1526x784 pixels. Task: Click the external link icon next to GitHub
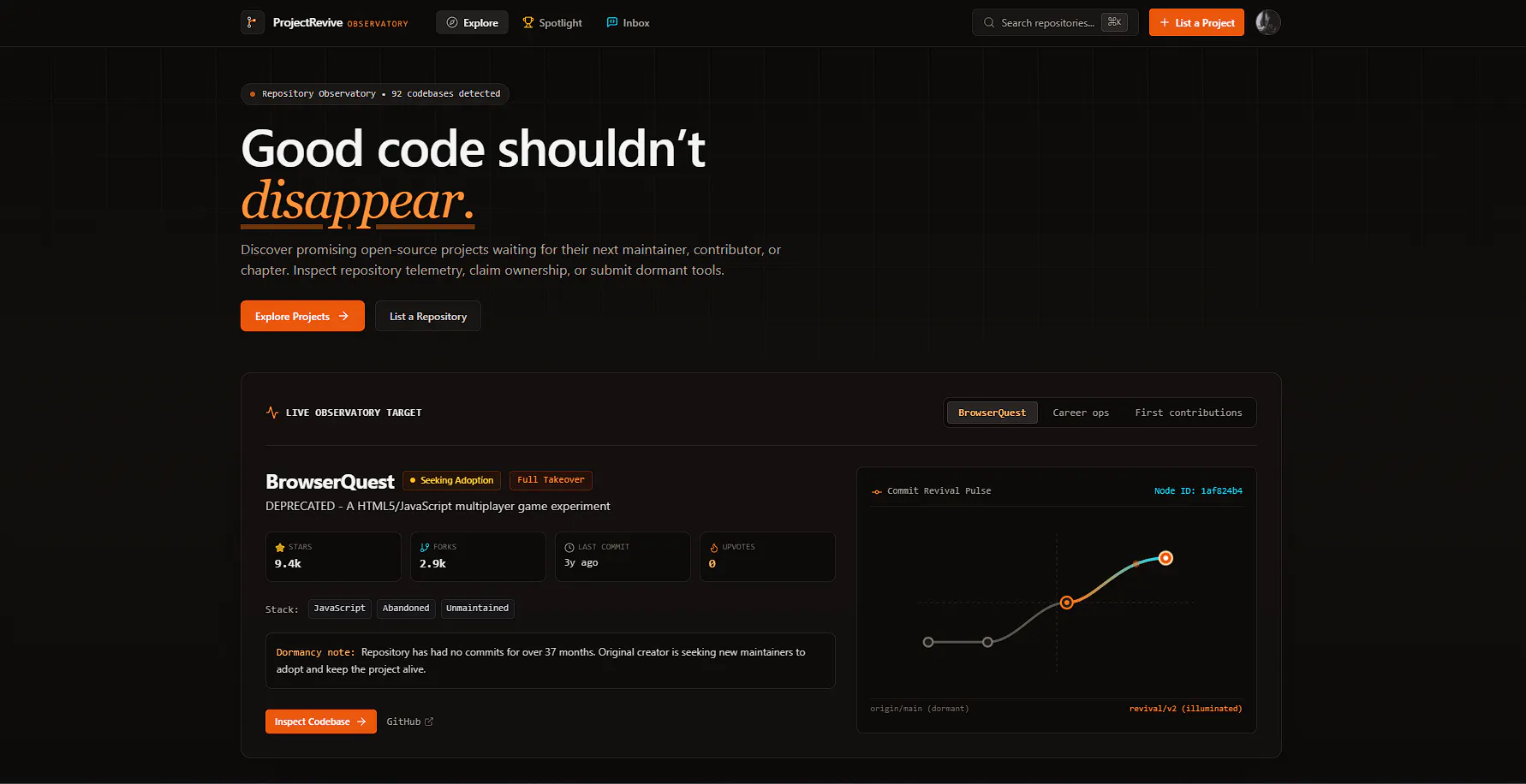(x=429, y=722)
